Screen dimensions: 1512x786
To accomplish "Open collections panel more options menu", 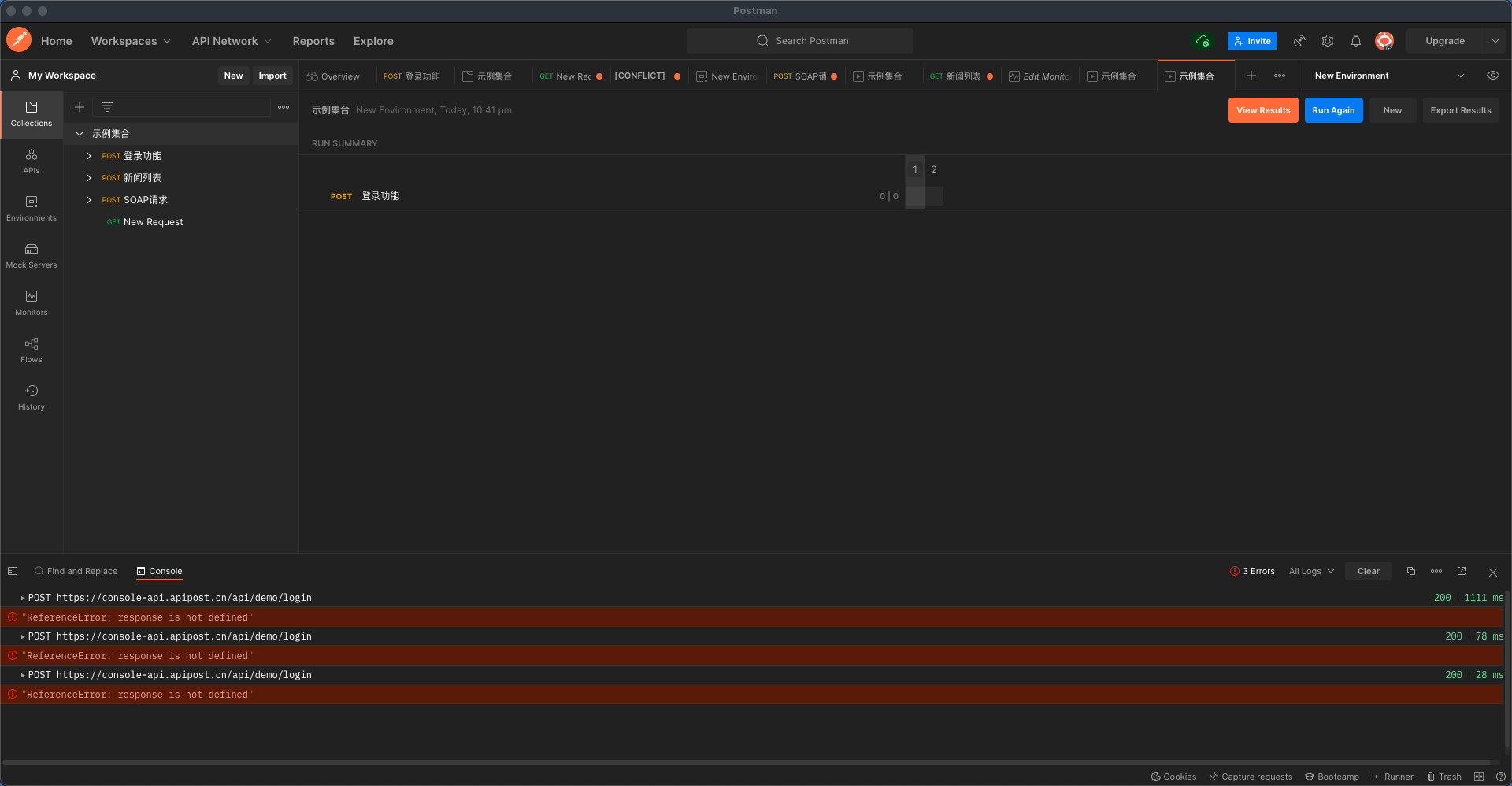I will point(283,107).
